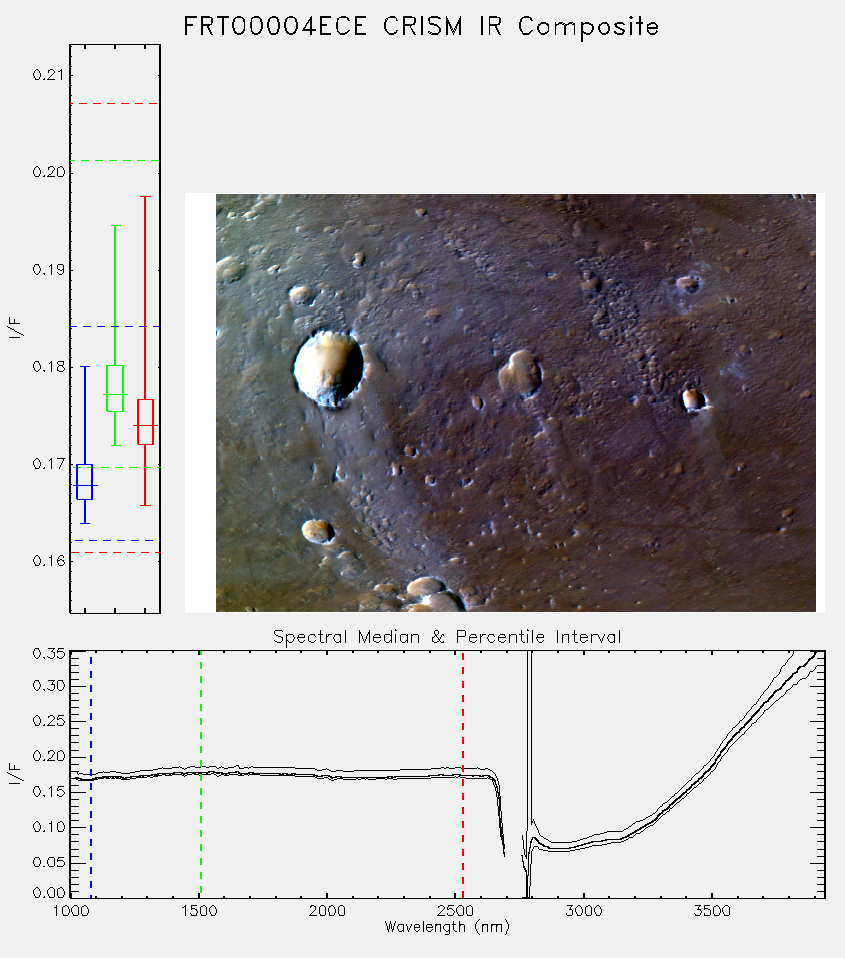The width and height of the screenshot is (845, 958).
Task: Click the largest bright crater in image
Action: coord(329,368)
